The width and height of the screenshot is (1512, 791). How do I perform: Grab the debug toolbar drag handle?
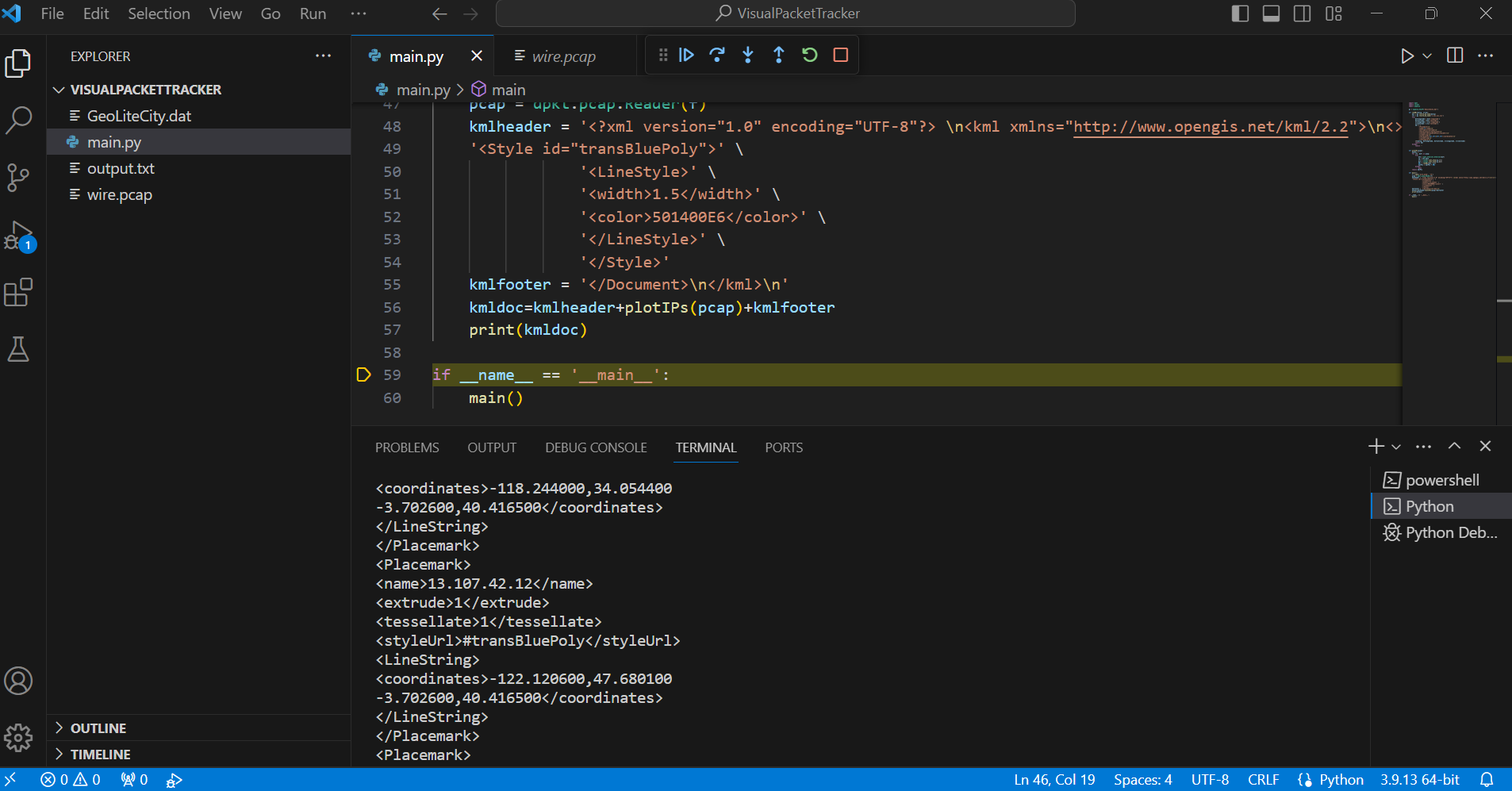pos(663,55)
